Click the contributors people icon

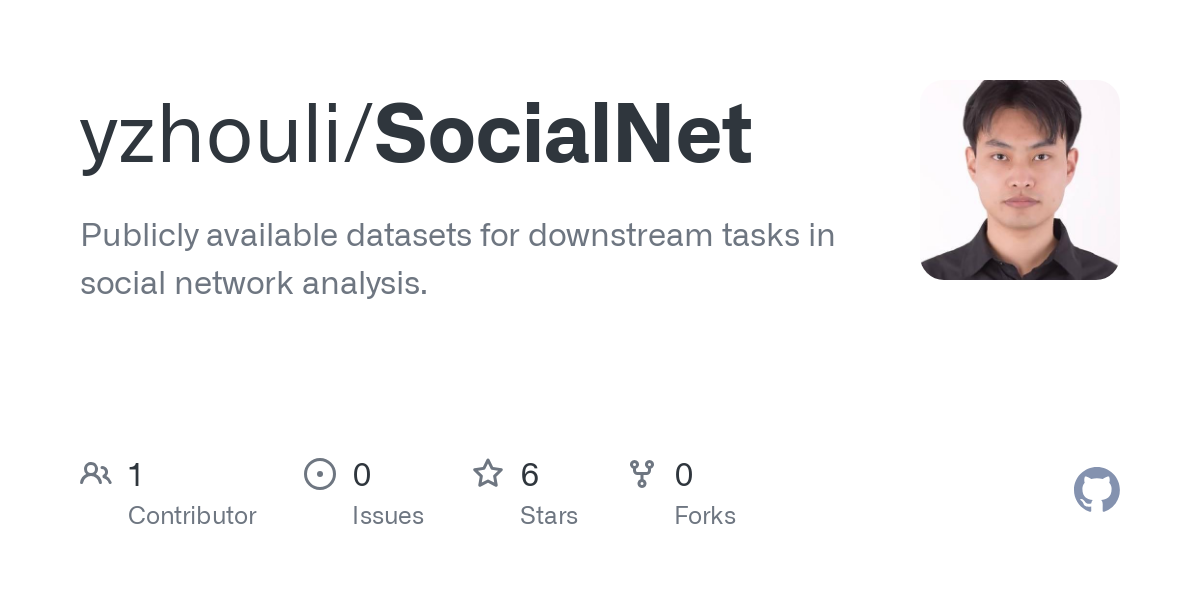coord(96,474)
